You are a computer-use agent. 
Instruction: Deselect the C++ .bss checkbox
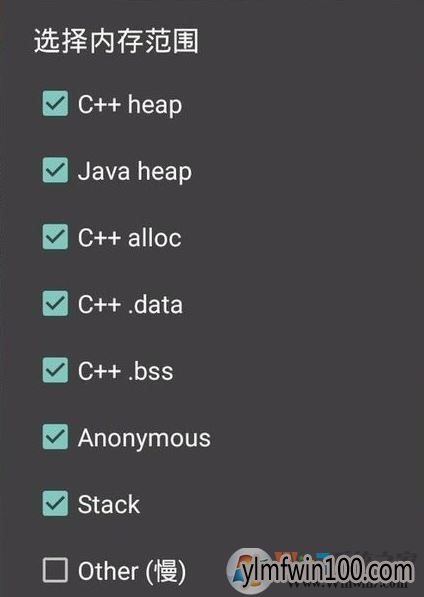click(x=55, y=370)
